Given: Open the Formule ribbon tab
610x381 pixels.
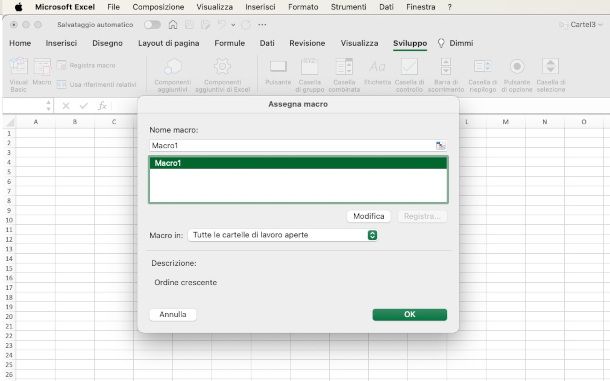Looking at the screenshot, I should click(x=230, y=43).
